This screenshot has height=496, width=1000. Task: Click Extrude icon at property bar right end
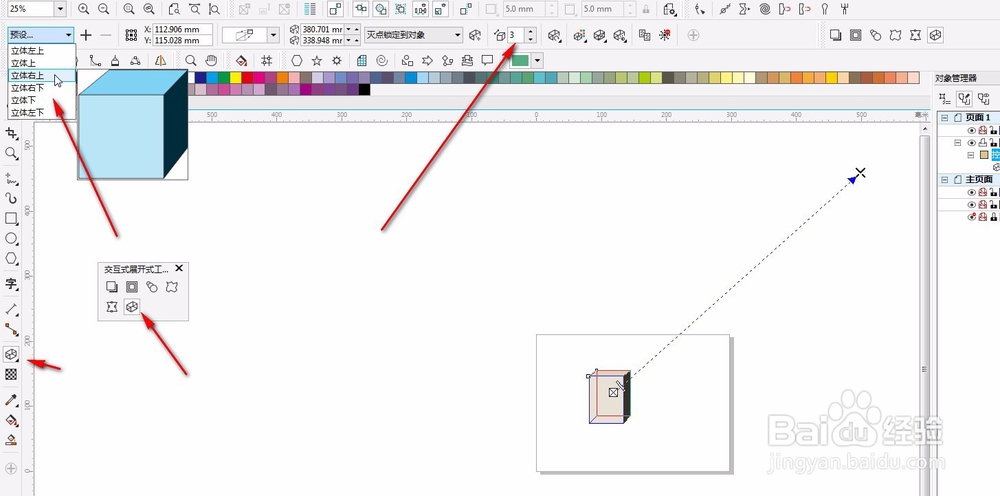pos(935,35)
